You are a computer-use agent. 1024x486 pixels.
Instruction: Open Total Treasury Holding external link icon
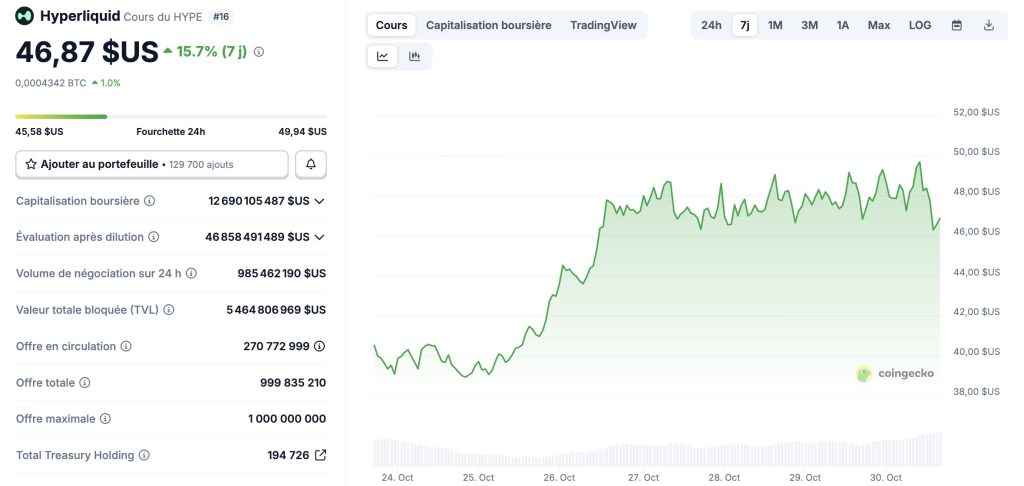coord(320,455)
